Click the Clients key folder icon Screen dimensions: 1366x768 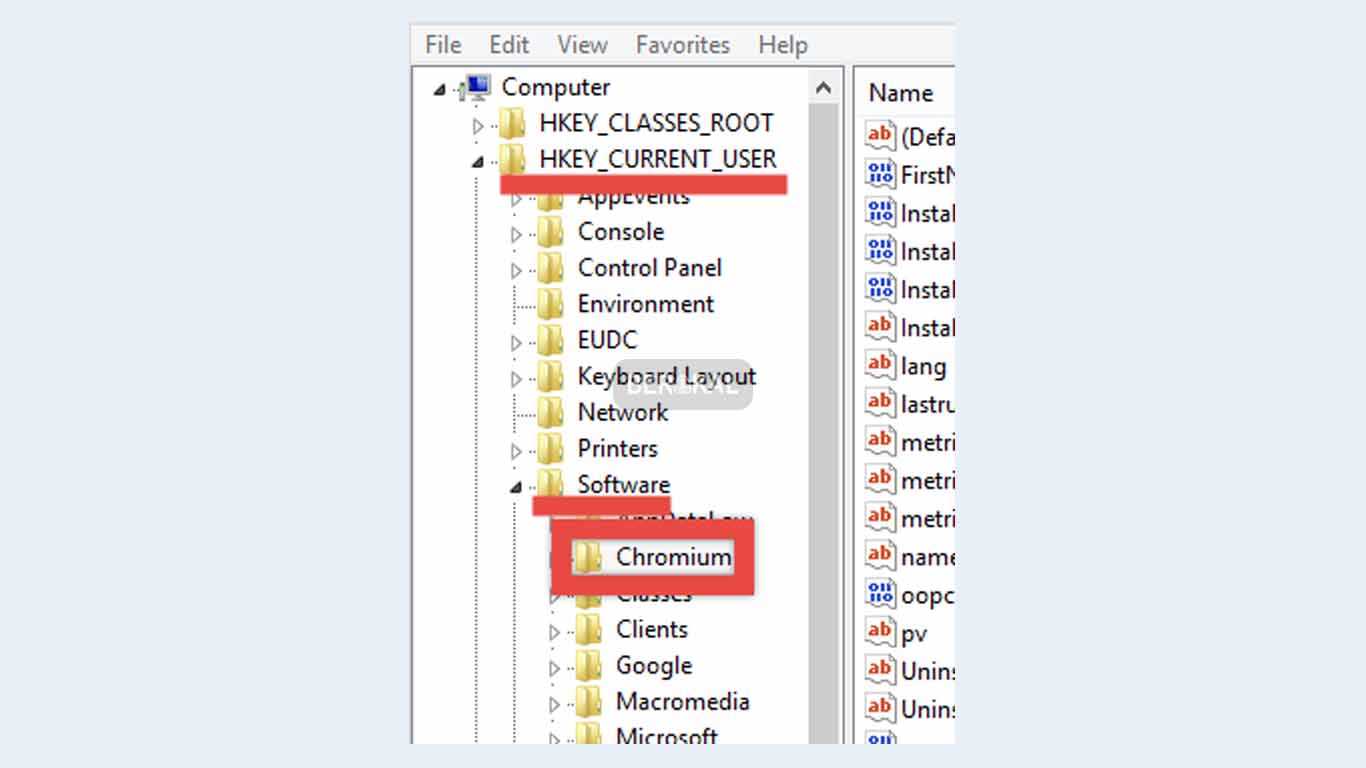tap(589, 630)
